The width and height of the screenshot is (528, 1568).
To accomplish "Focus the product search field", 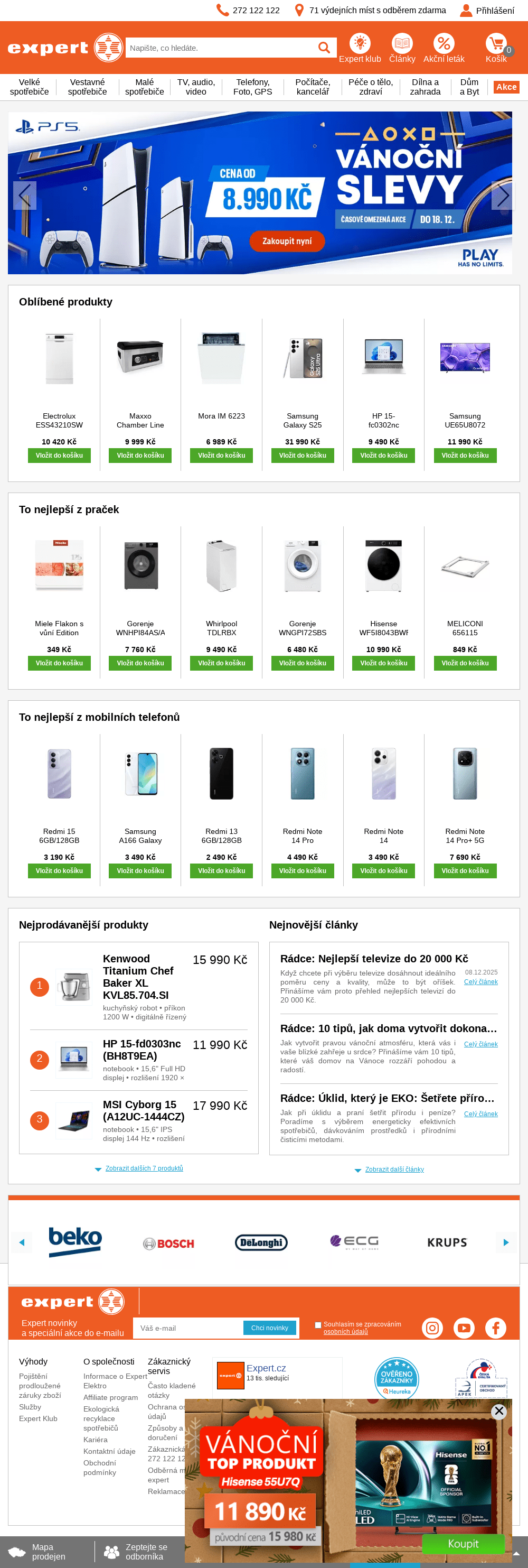I will tap(219, 48).
